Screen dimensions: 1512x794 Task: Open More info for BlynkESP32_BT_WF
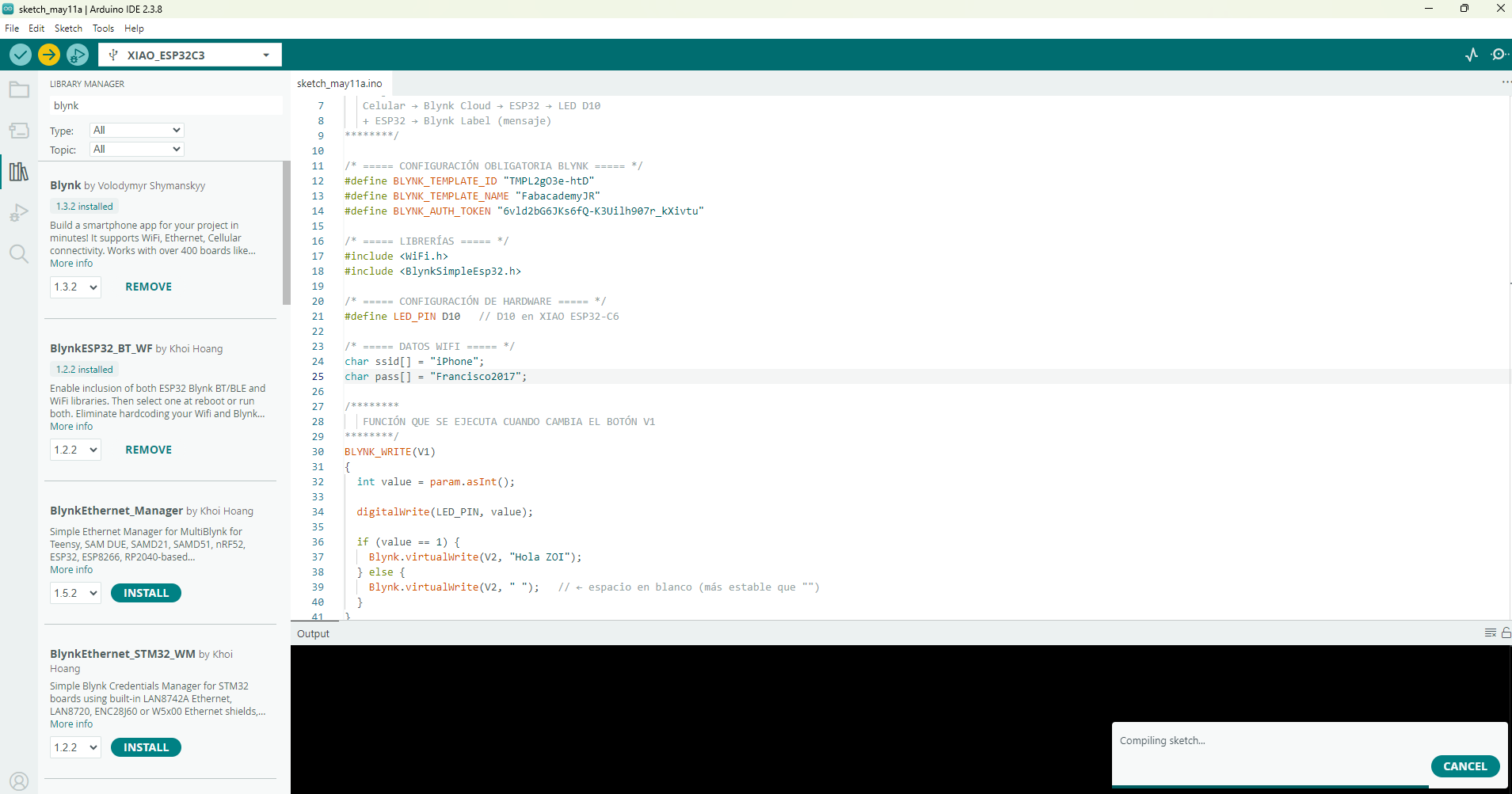71,427
